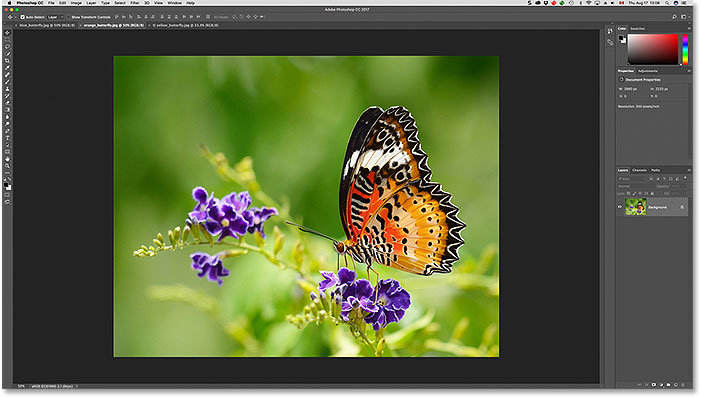
Task: Click the Background layer thumbnail
Action: (x=635, y=207)
